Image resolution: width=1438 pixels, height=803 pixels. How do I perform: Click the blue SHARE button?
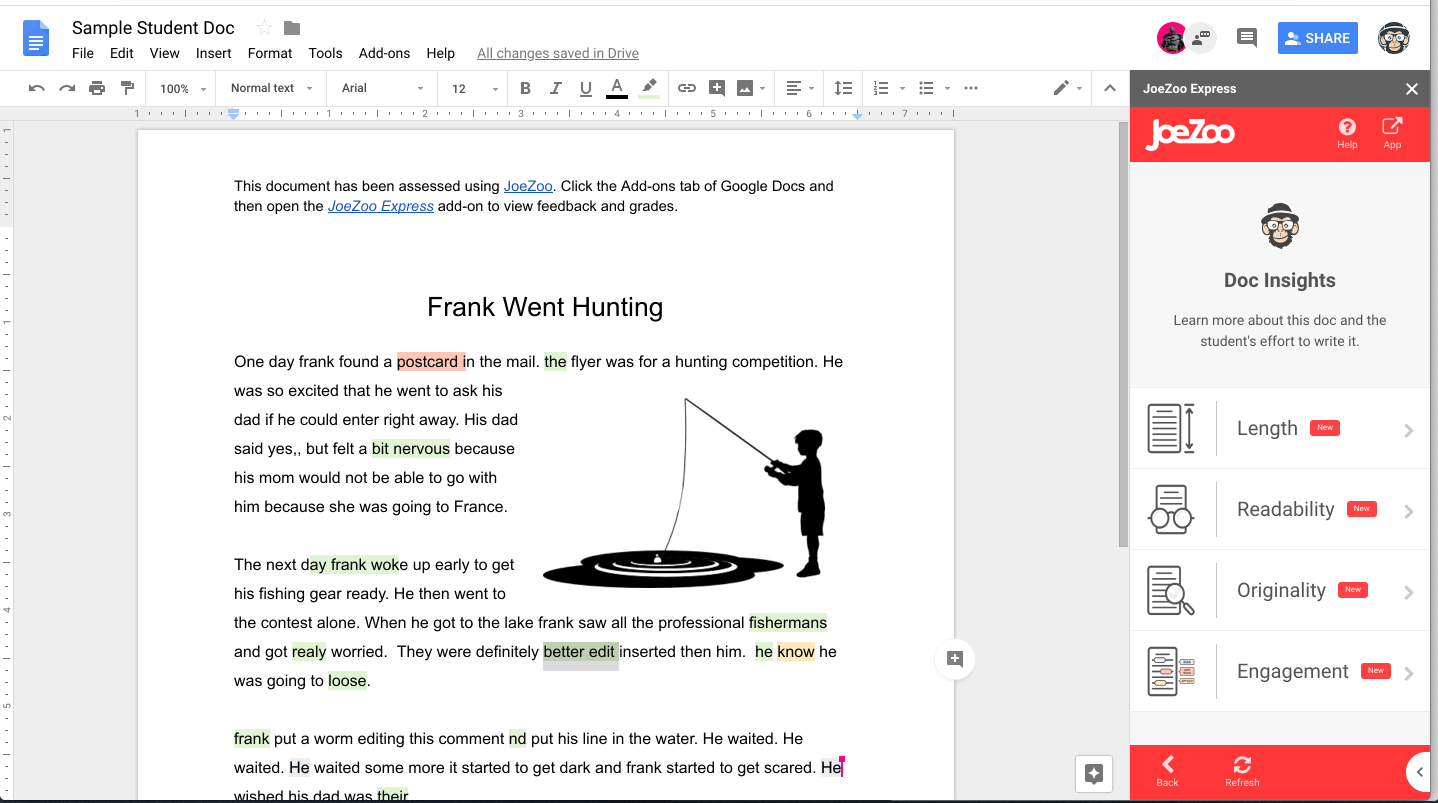[x=1318, y=38]
